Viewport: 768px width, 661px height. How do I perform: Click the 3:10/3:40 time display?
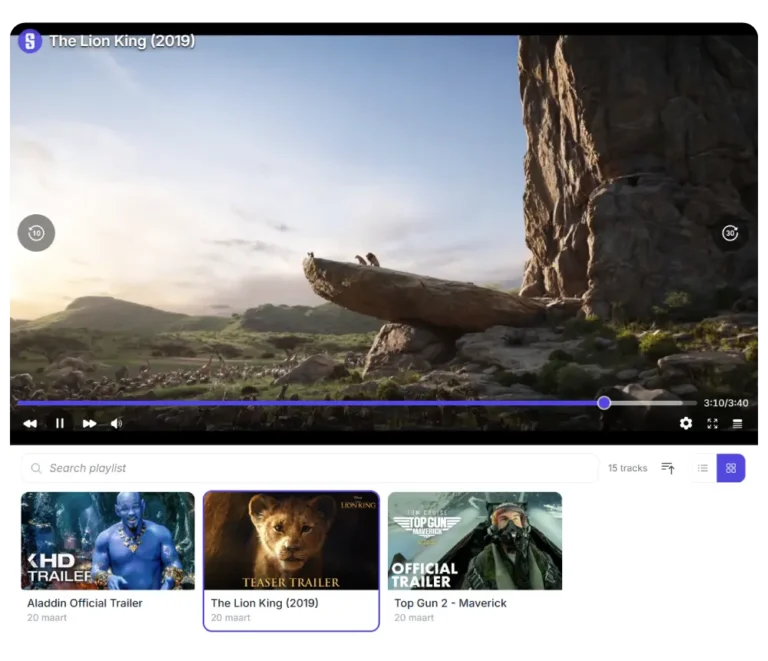pyautogui.click(x=726, y=403)
